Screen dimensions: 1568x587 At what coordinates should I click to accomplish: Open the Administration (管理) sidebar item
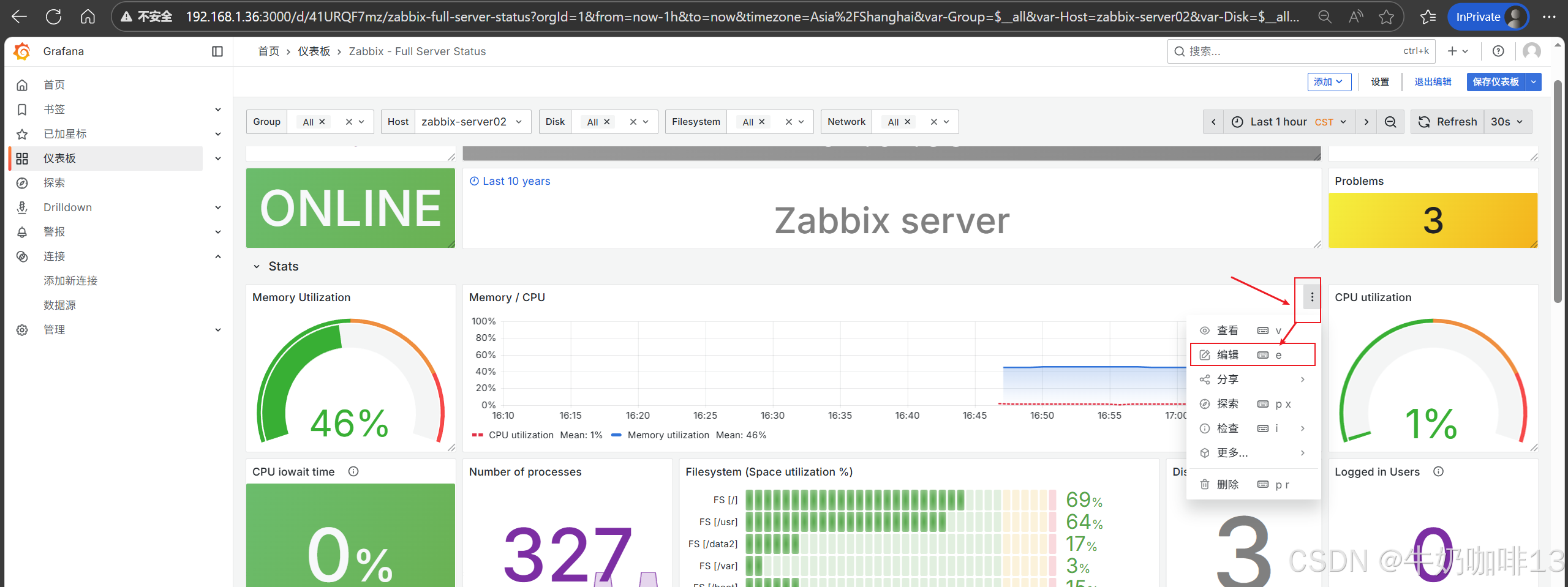click(54, 330)
